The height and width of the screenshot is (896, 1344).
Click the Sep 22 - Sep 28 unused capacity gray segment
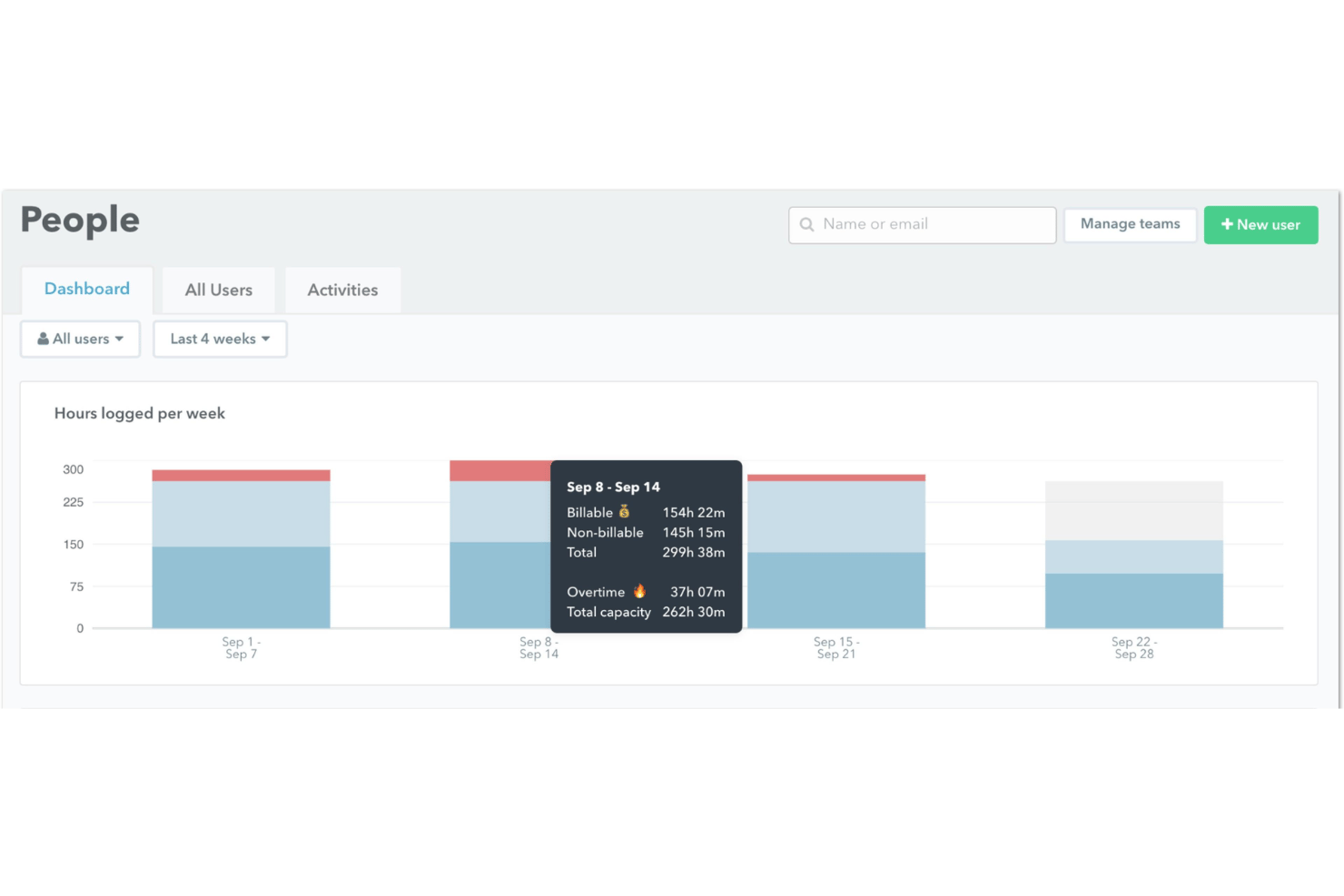pos(1134,511)
